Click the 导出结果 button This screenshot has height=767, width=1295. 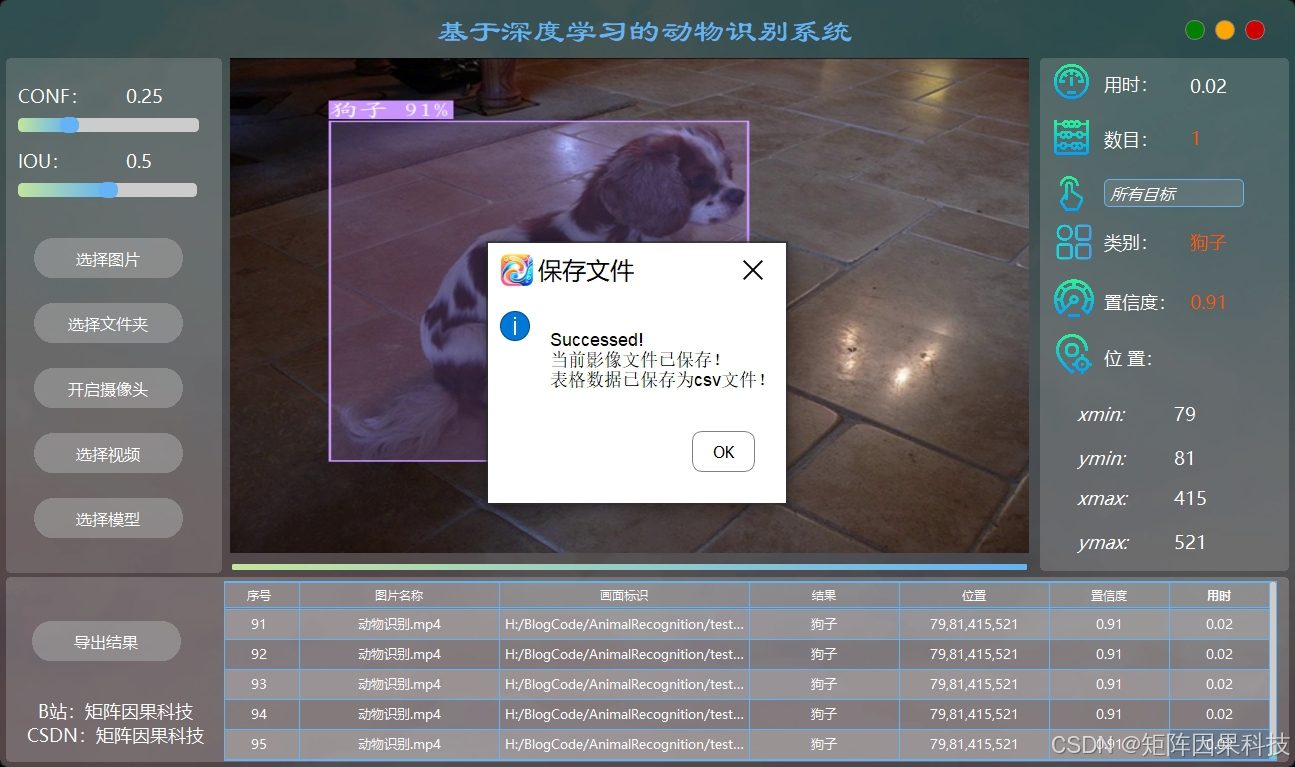tap(106, 642)
